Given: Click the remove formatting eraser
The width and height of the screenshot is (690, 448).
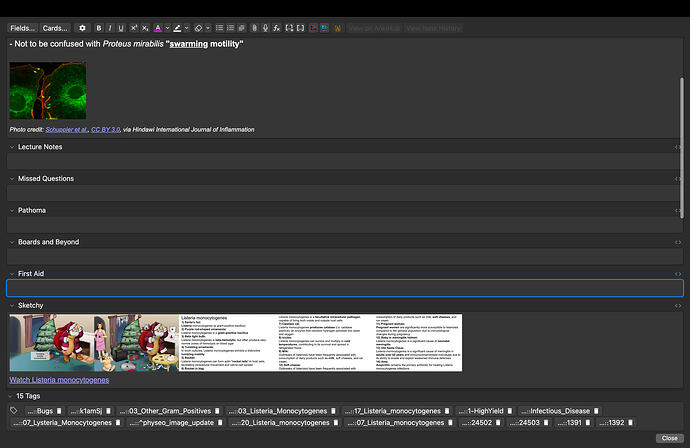Looking at the screenshot, I should [198, 28].
